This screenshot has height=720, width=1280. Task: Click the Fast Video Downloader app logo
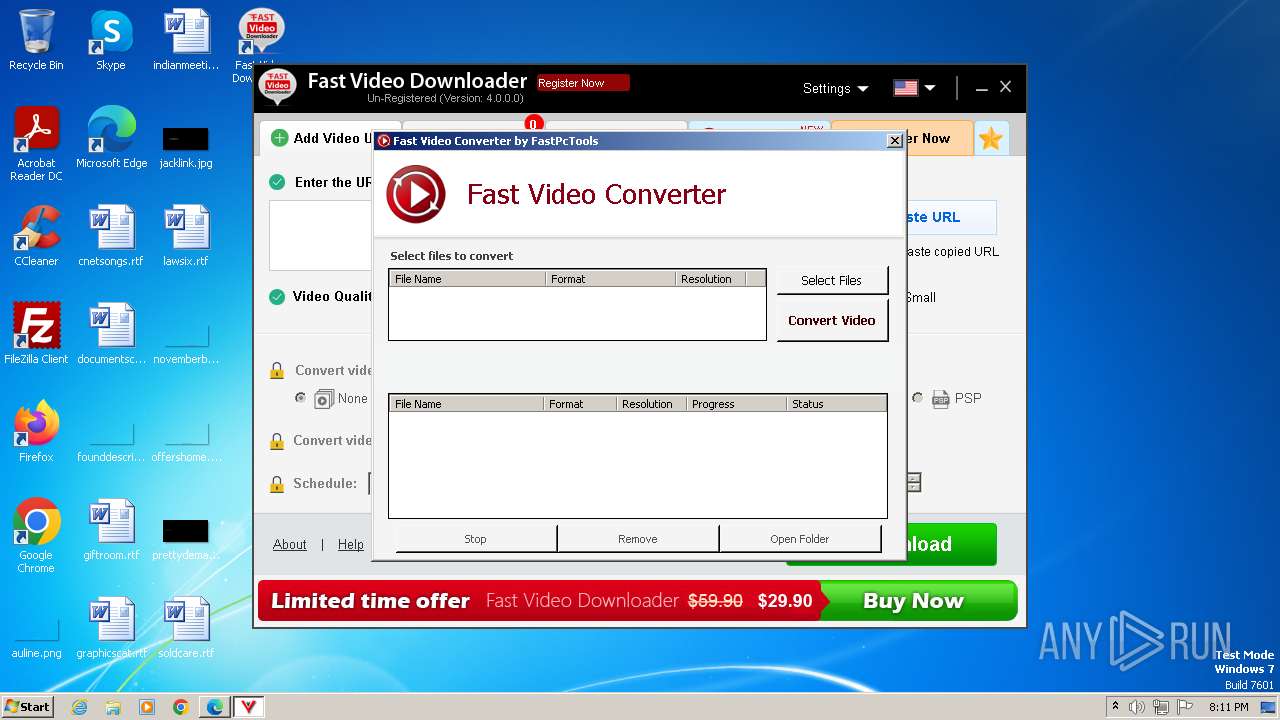(277, 87)
